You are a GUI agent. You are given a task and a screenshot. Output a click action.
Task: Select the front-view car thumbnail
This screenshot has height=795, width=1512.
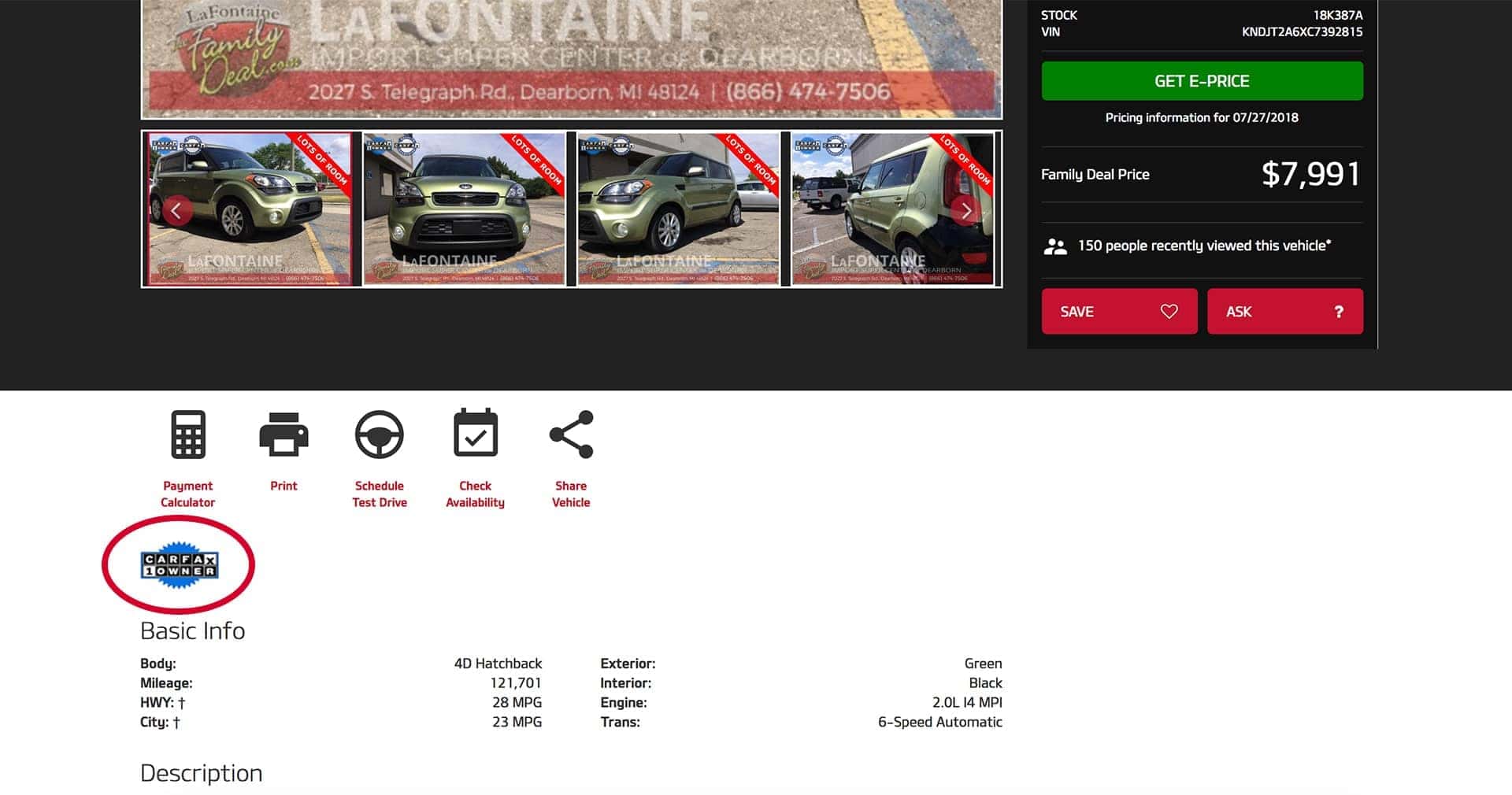(x=465, y=209)
